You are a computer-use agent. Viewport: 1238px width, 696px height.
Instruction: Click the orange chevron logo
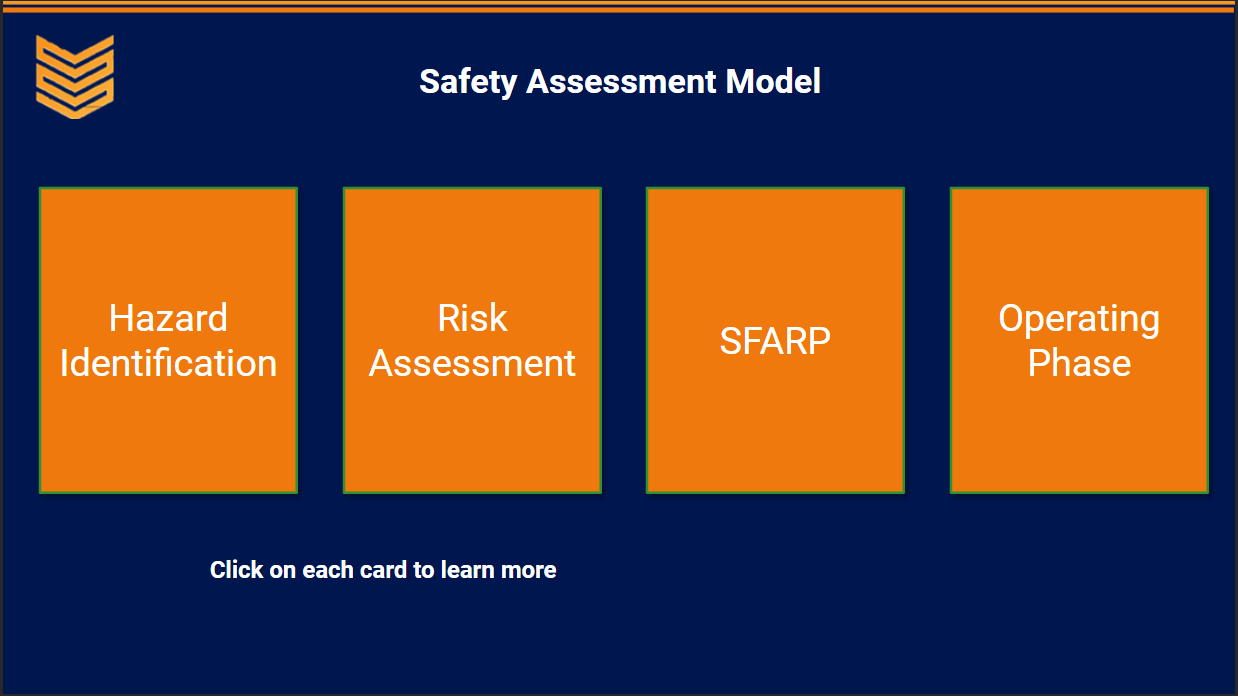75,76
